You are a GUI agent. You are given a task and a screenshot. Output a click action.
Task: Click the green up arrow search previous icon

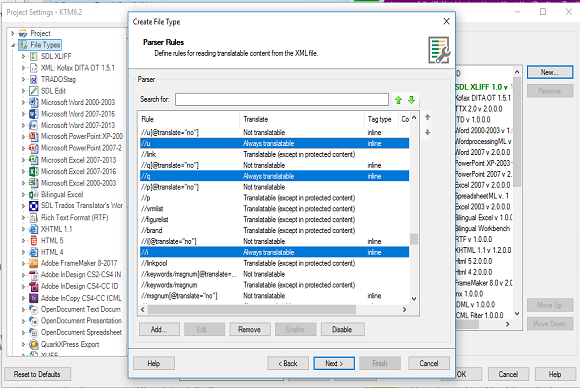click(398, 100)
